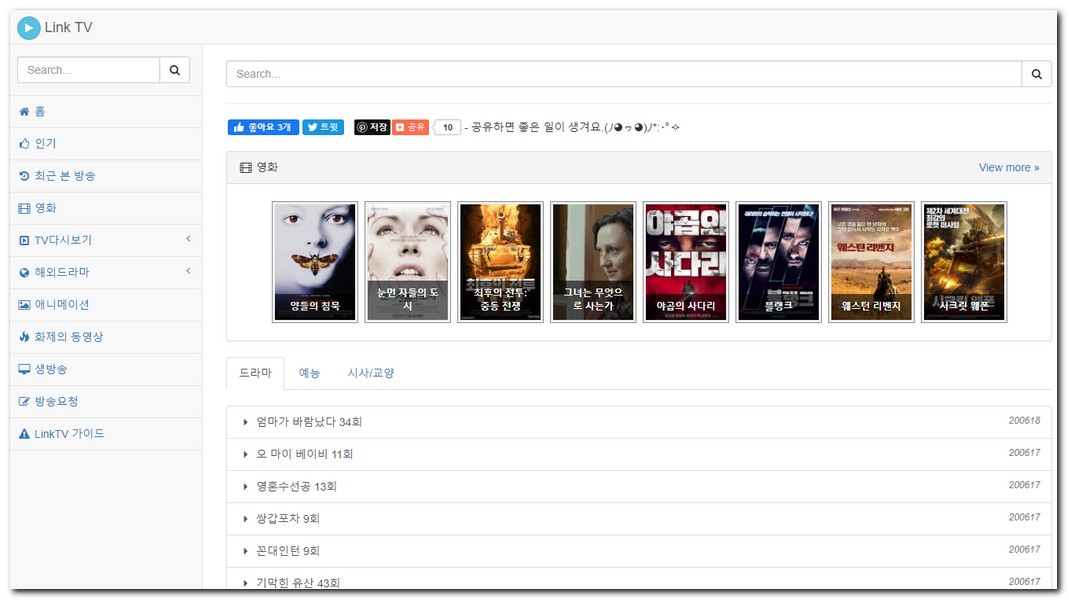Image resolution: width=1069 pixels, height=600 pixels.
Task: Click the Link TV play logo icon
Action: 28,27
